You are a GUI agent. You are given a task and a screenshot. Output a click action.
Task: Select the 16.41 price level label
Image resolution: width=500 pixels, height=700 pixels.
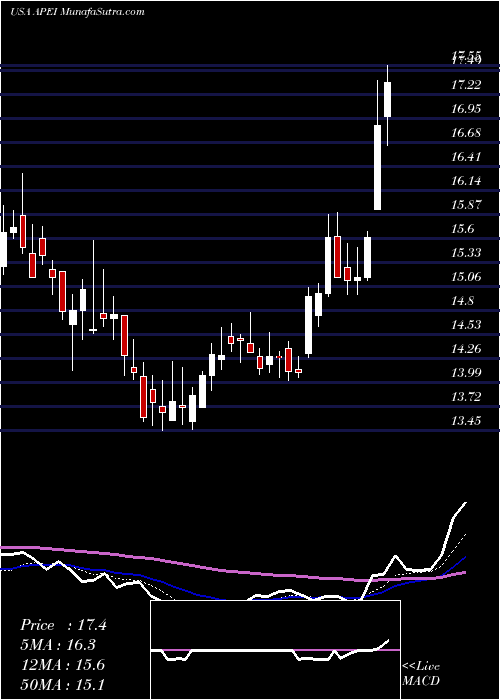coord(466,157)
